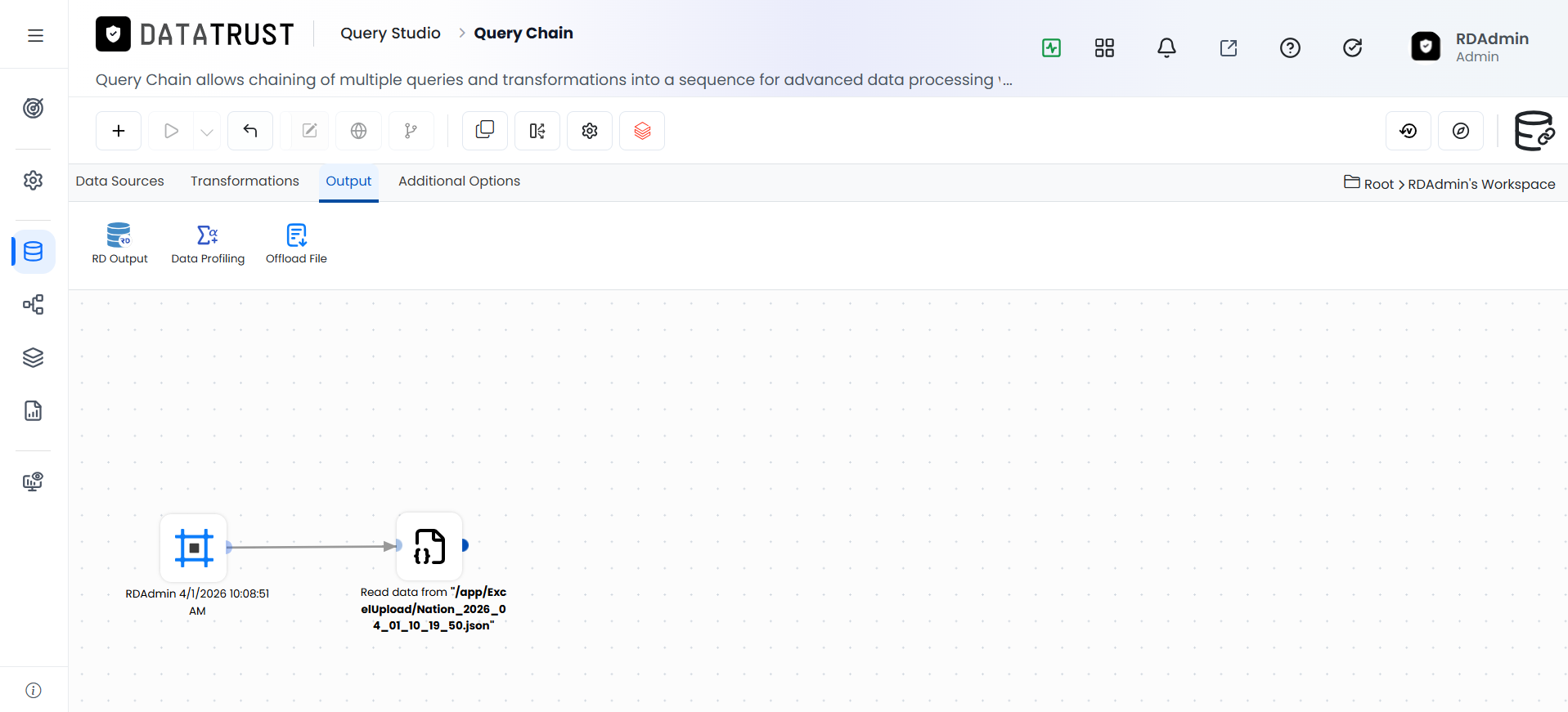1568x712 pixels.
Task: Select the JSON read data node
Action: (429, 546)
